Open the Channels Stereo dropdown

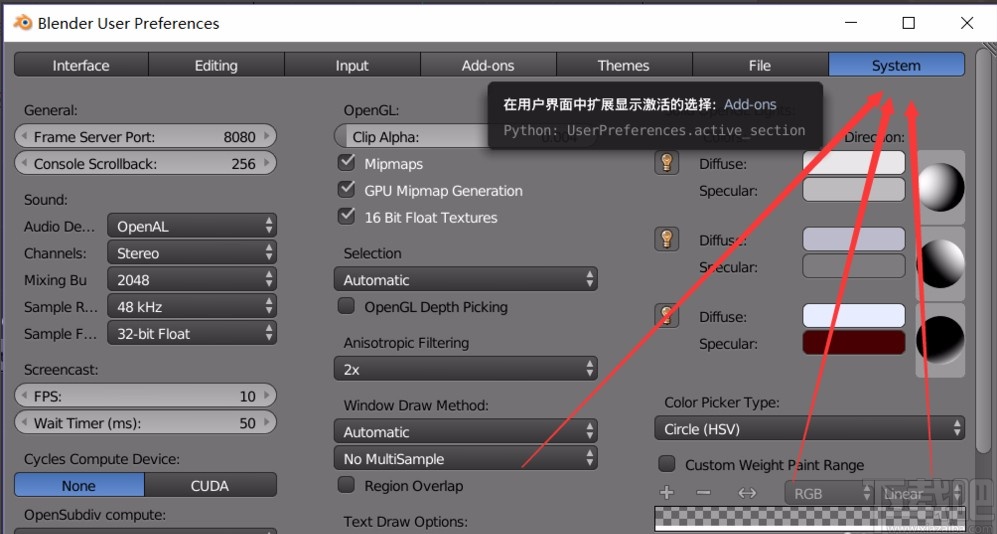pos(192,253)
